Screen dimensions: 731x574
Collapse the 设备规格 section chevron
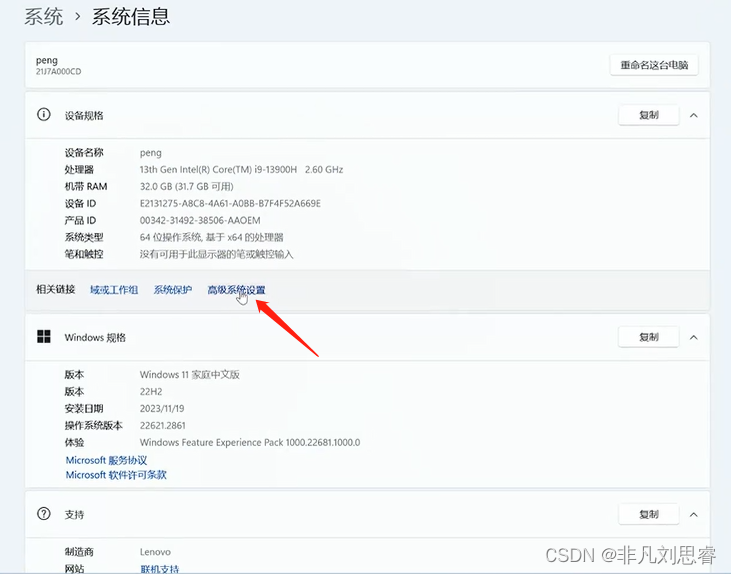(x=694, y=115)
